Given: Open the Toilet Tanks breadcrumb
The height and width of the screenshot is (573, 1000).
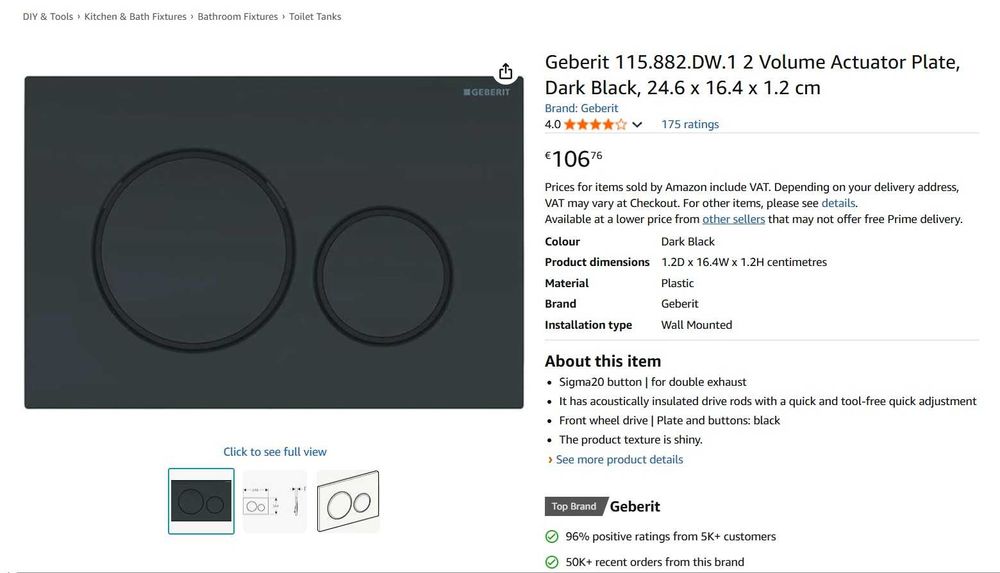Looking at the screenshot, I should point(315,17).
